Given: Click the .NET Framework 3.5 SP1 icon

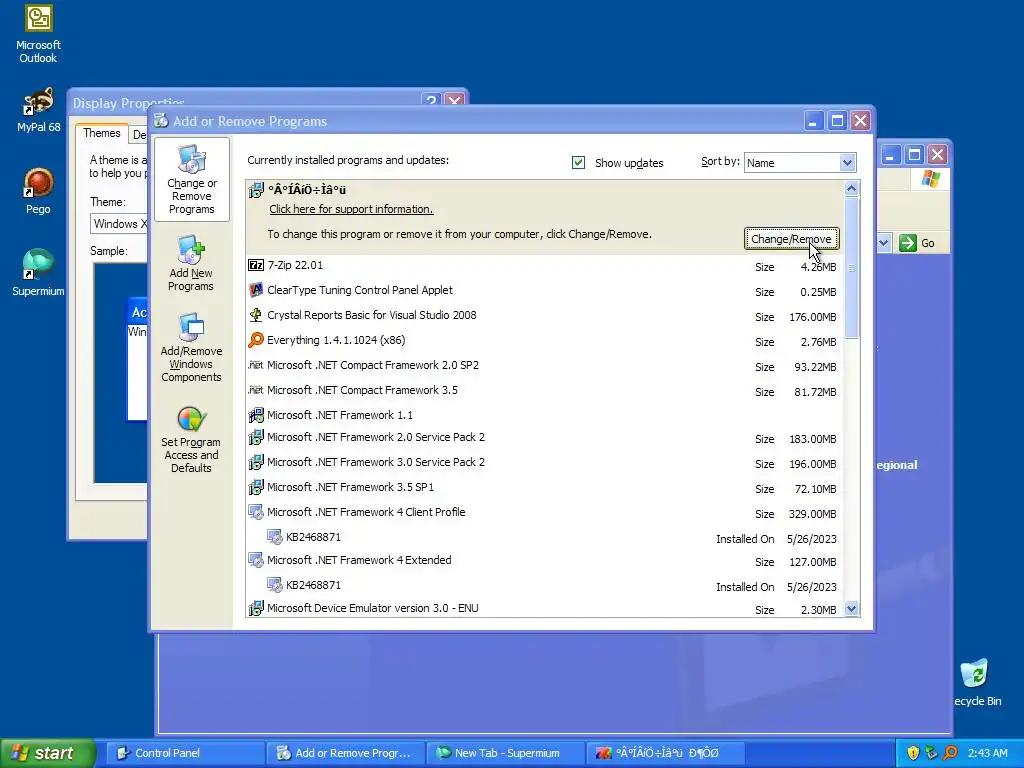Looking at the screenshot, I should (x=256, y=487).
